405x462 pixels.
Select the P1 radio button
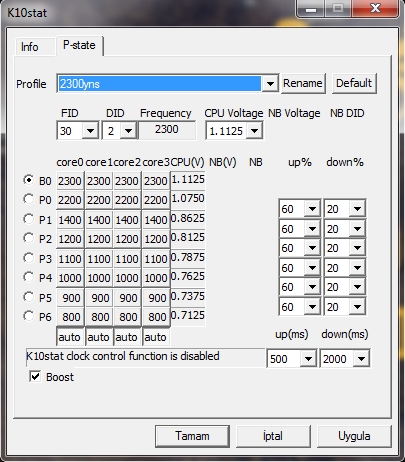[29, 219]
